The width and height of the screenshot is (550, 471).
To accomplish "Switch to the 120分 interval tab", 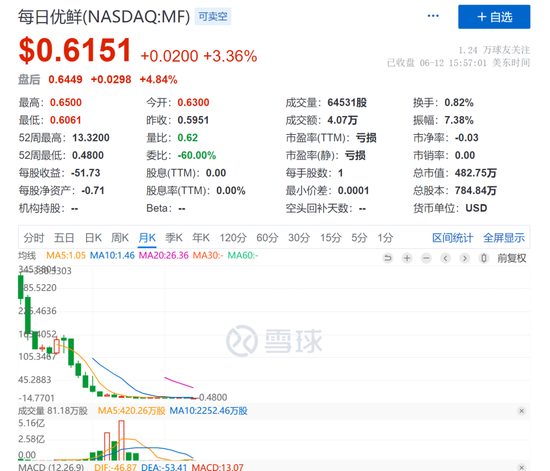I will click(233, 238).
